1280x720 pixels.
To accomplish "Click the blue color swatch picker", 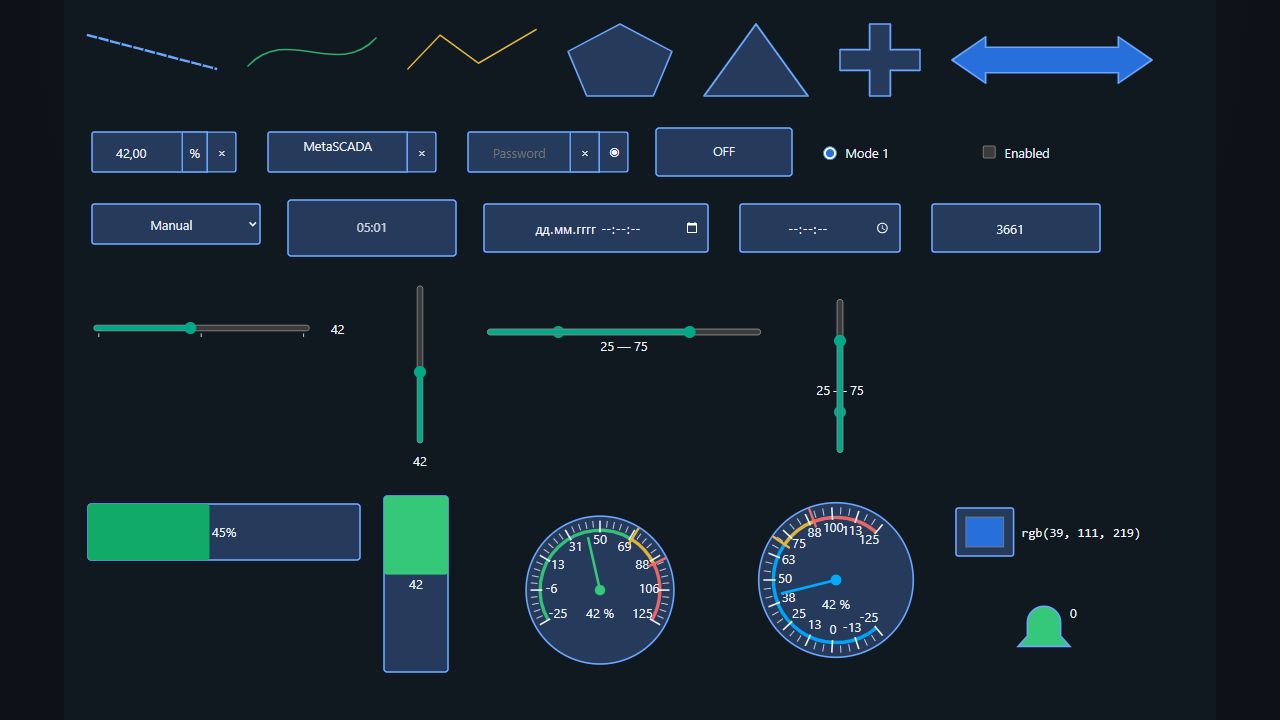I will pos(984,532).
